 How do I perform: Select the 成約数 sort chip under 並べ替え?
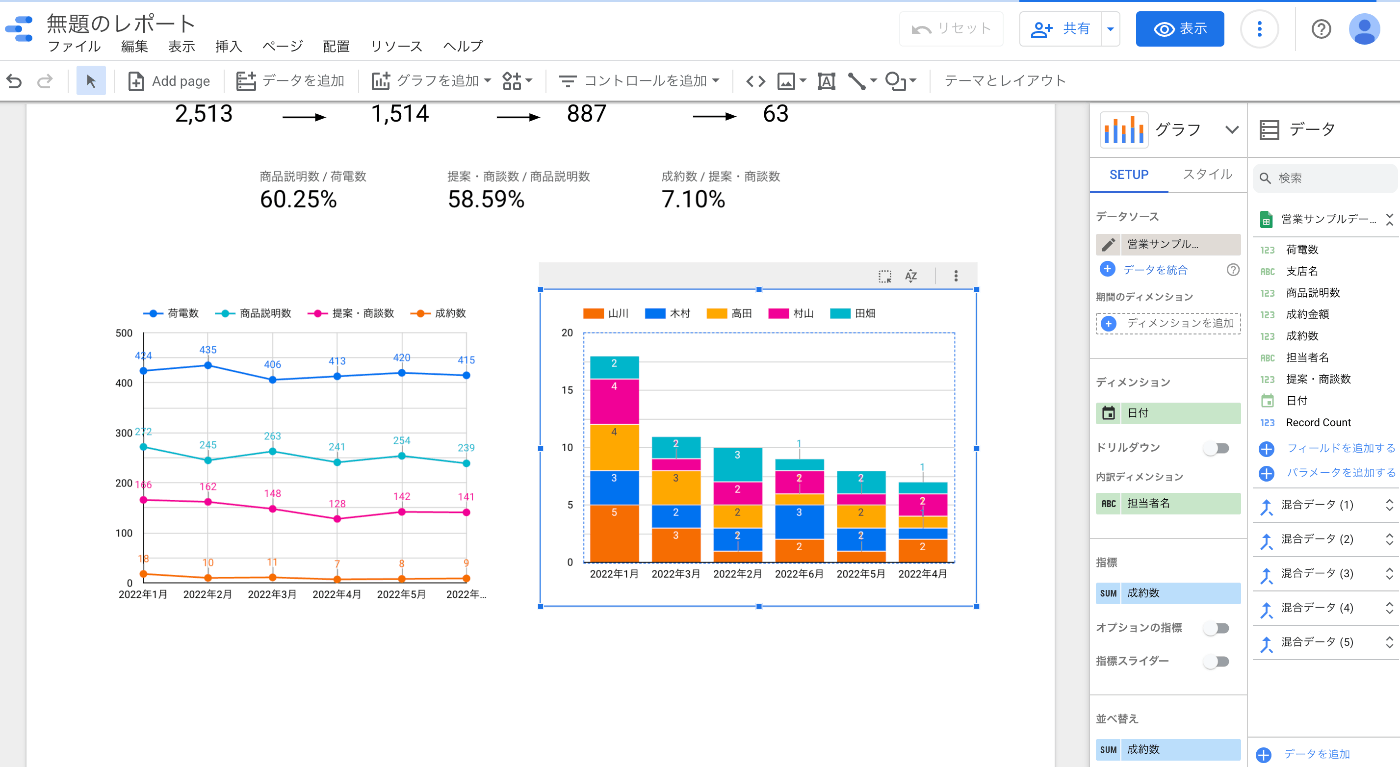pos(1168,749)
